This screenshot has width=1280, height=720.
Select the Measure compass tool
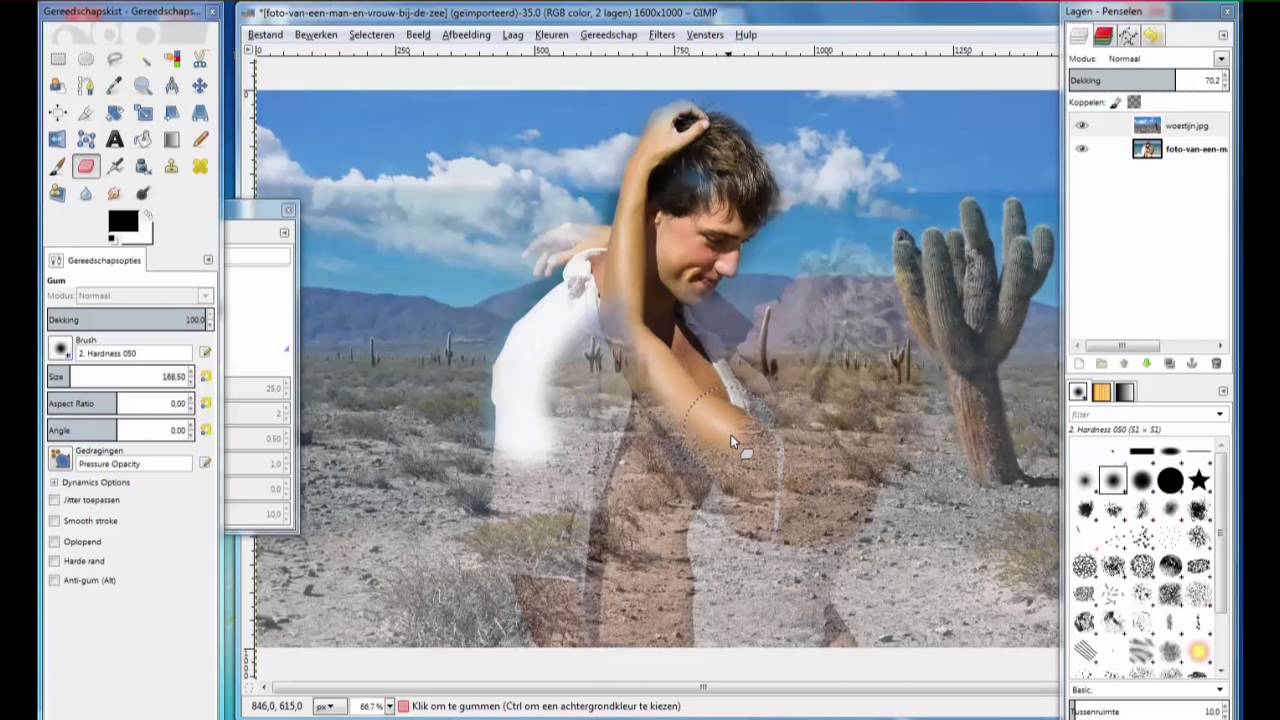[172, 86]
